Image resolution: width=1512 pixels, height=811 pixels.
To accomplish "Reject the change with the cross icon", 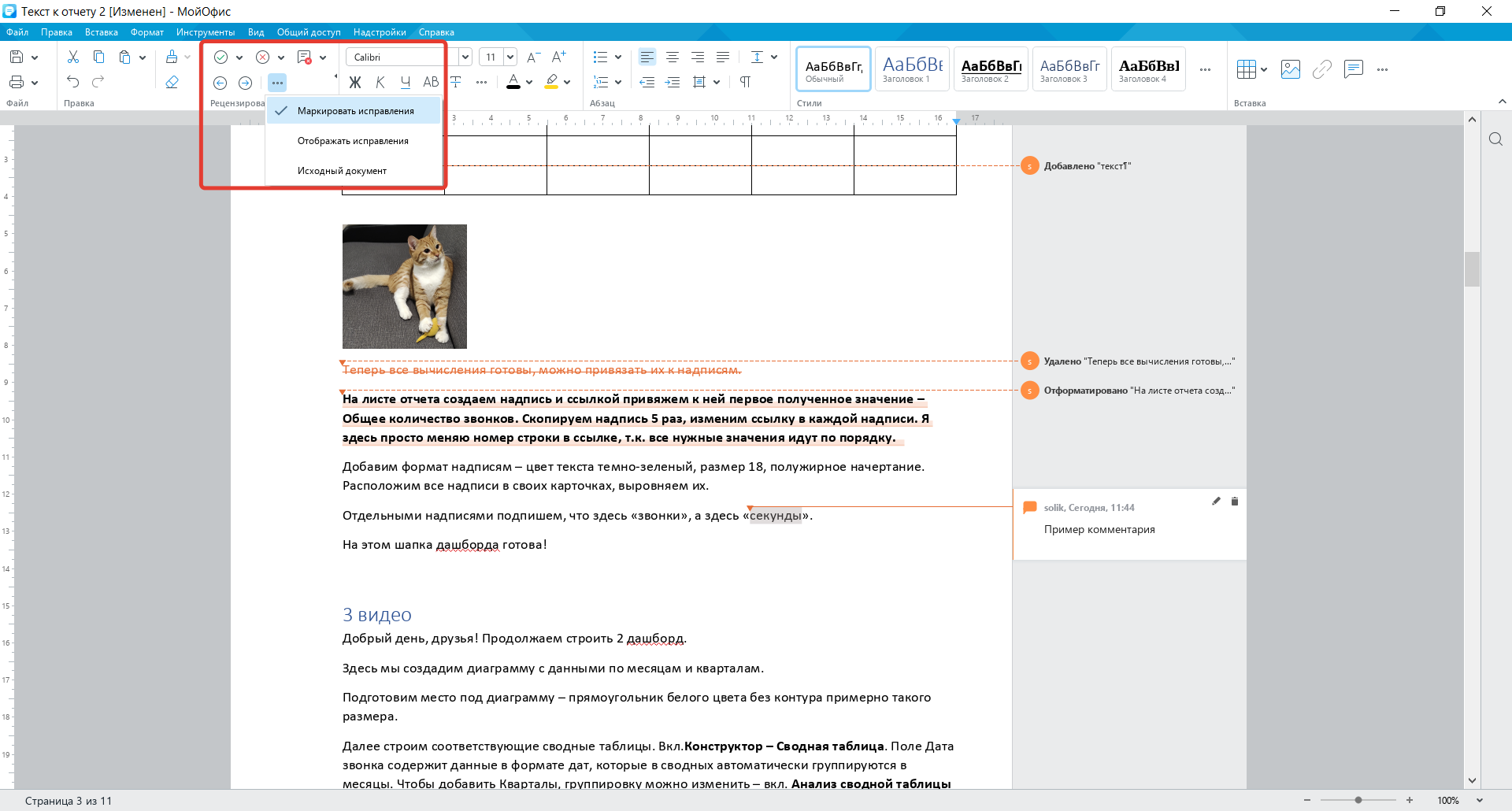I will [263, 57].
